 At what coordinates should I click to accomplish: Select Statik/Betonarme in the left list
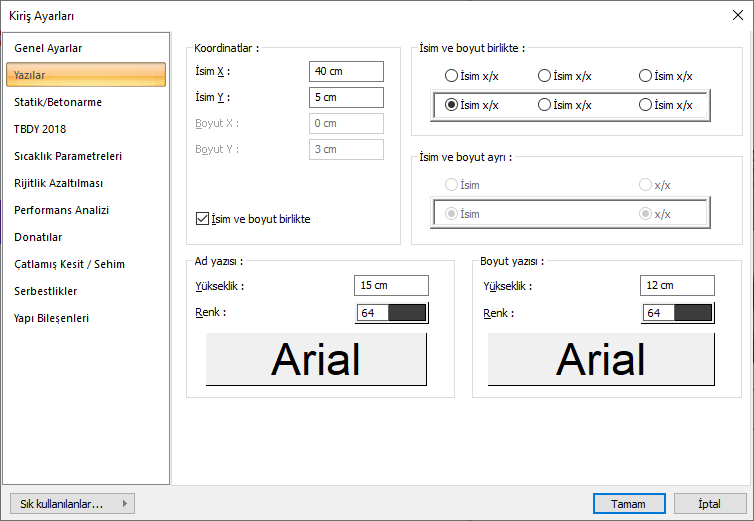click(58, 102)
